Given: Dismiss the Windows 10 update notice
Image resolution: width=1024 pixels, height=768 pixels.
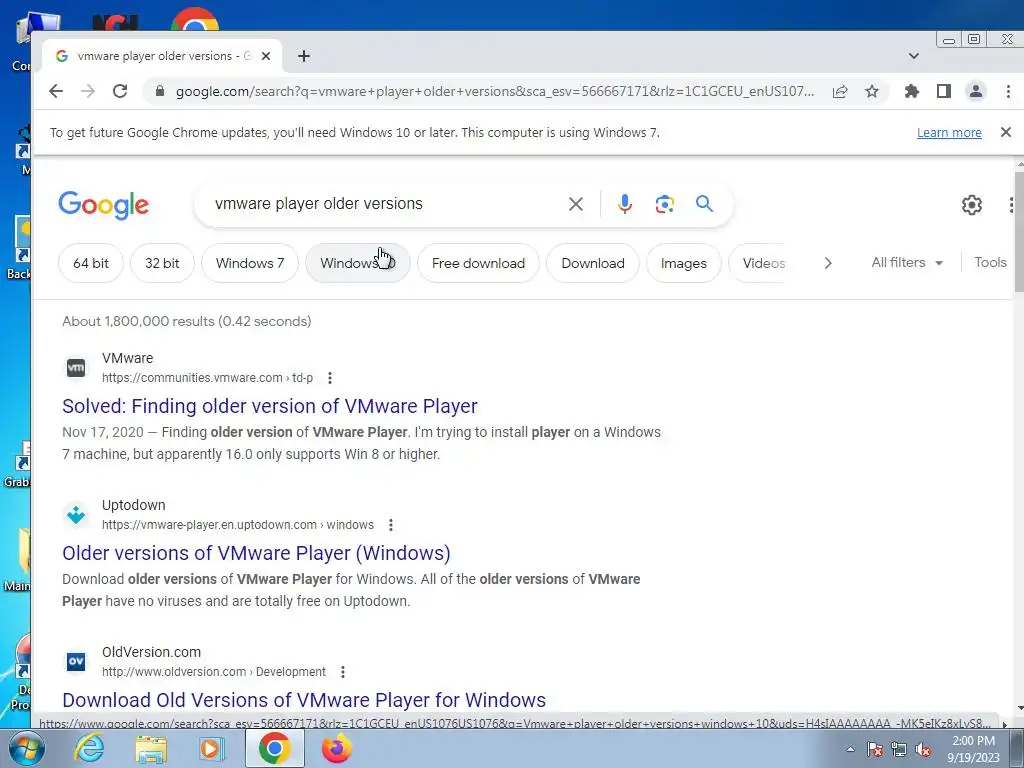Looking at the screenshot, I should pyautogui.click(x=1006, y=133).
